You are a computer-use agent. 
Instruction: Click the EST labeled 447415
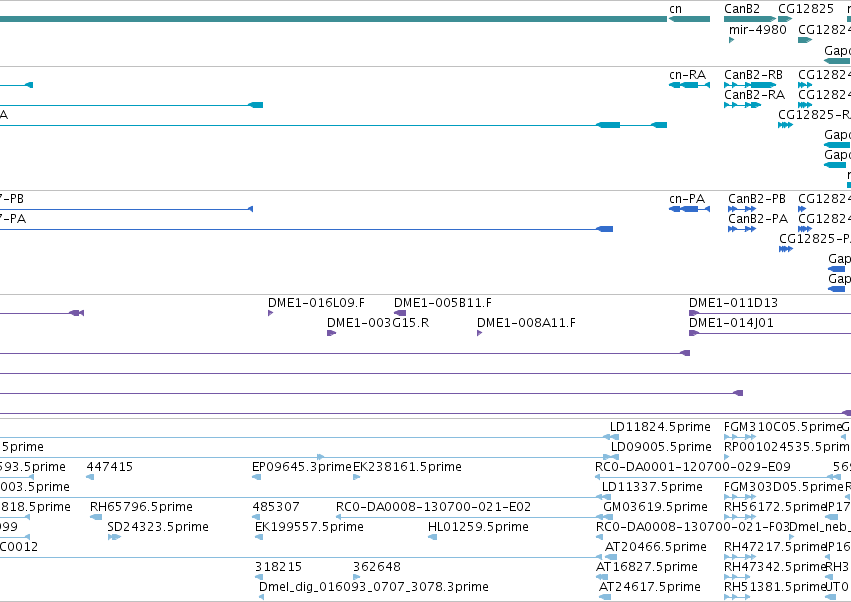pyautogui.click(x=90, y=478)
